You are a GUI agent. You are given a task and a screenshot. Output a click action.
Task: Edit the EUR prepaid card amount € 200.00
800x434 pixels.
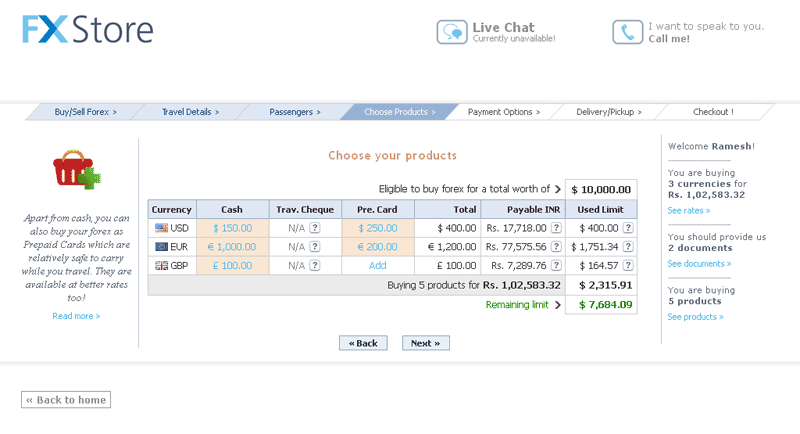pos(377,247)
